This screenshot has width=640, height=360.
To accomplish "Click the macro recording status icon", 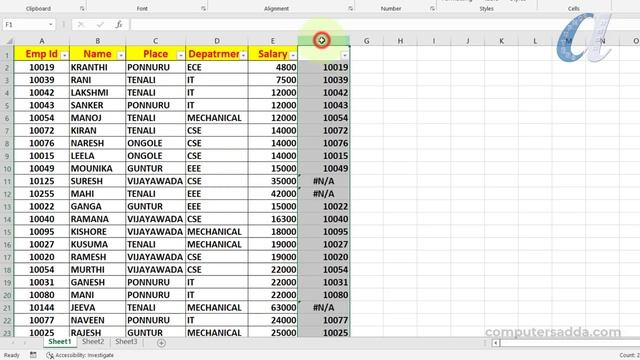I will tap(33, 355).
